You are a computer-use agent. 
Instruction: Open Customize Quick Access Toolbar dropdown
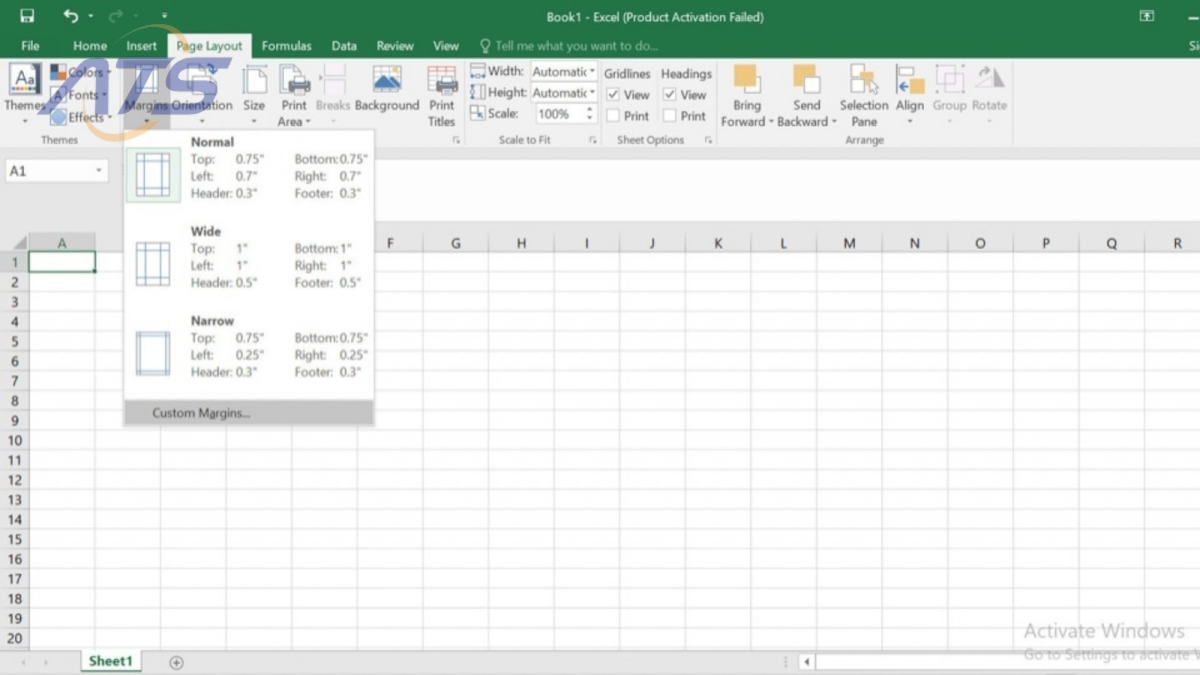pos(164,17)
